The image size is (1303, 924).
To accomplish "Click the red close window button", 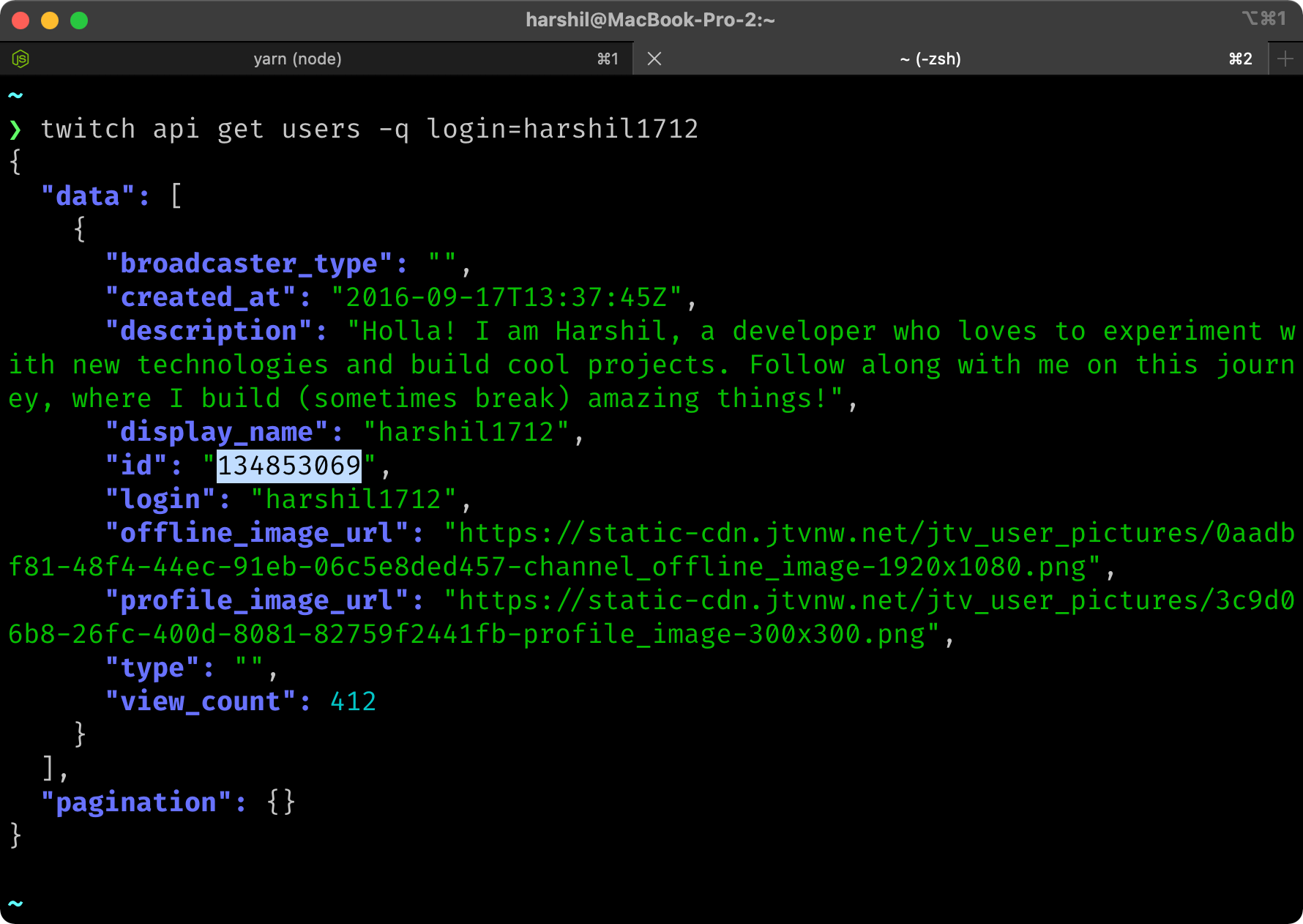I will click(20, 21).
